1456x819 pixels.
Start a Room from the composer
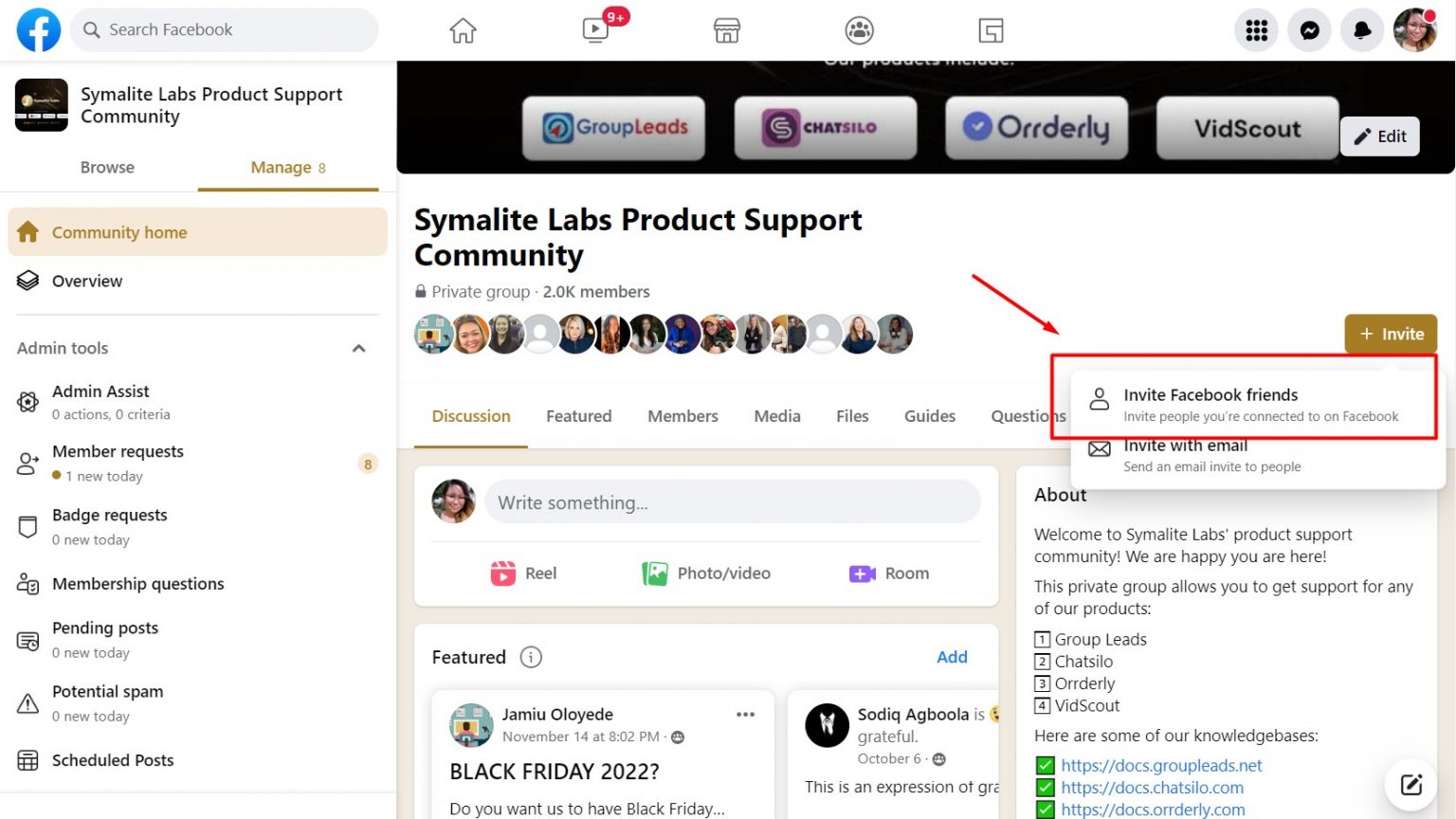click(889, 573)
